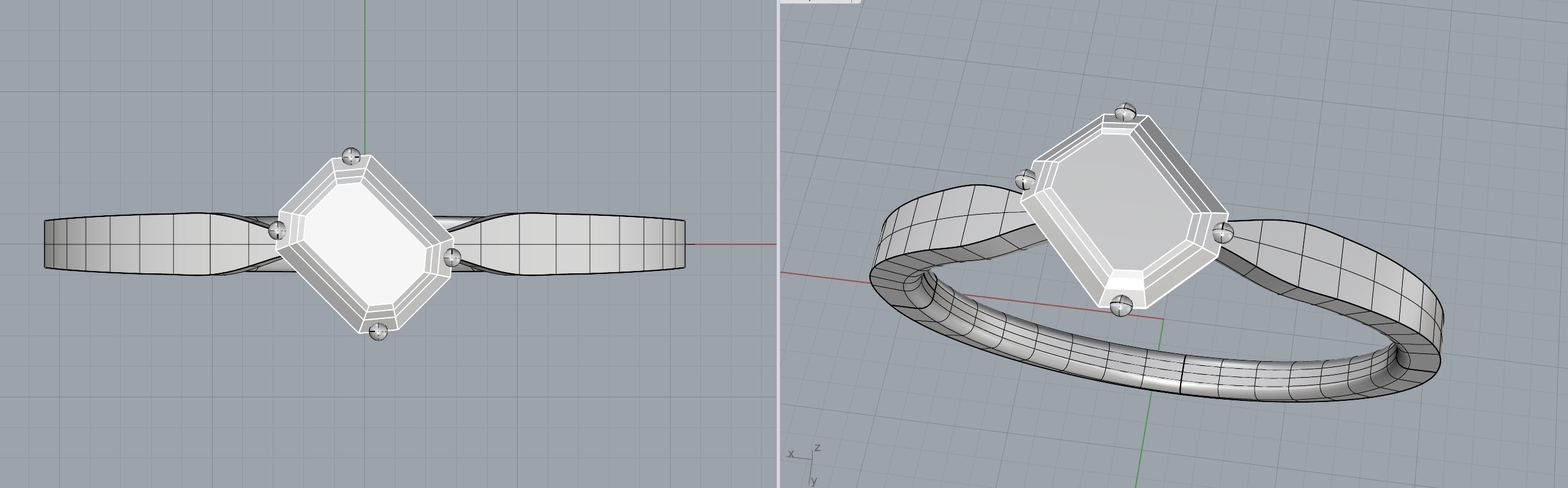Select the bottom prong in the perspective view

click(x=1121, y=305)
